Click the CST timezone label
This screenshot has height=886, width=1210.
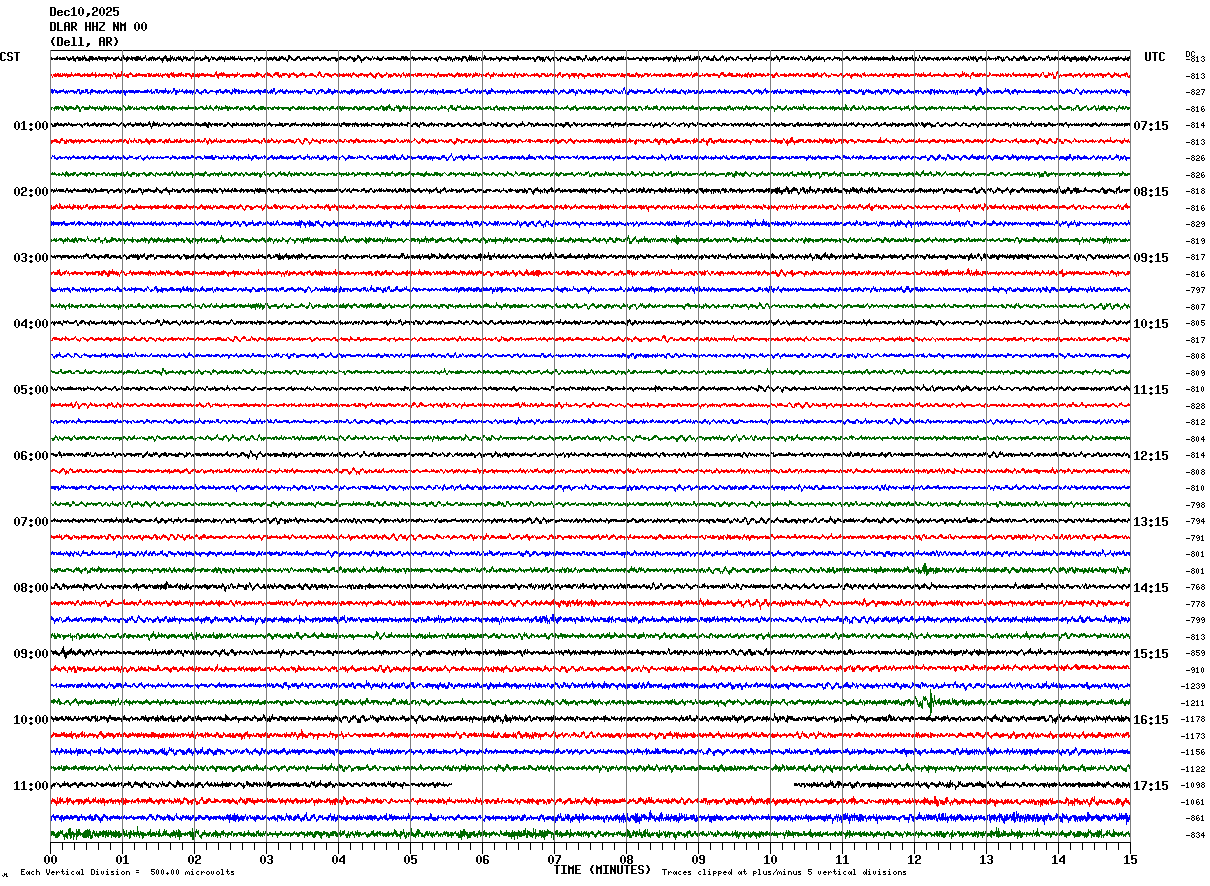pyautogui.click(x=10, y=57)
